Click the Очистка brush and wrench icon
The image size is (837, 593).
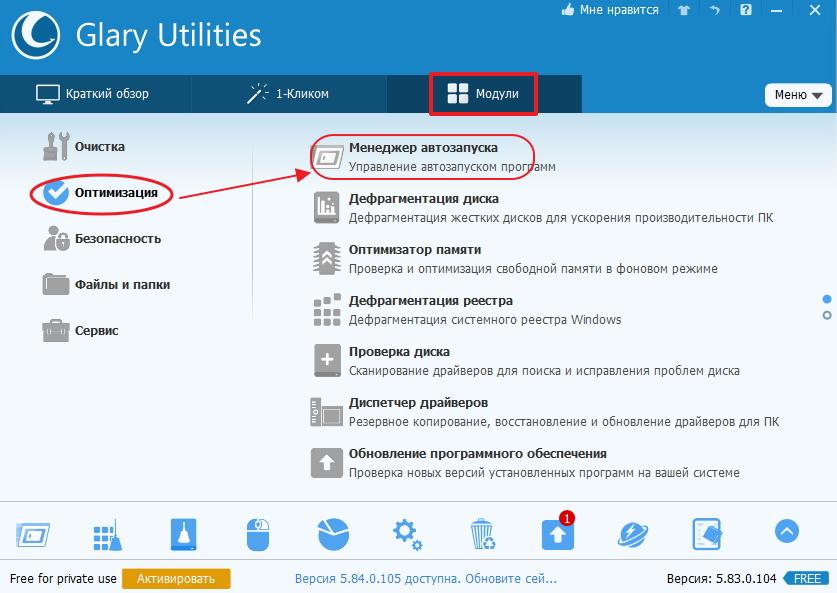pyautogui.click(x=56, y=146)
